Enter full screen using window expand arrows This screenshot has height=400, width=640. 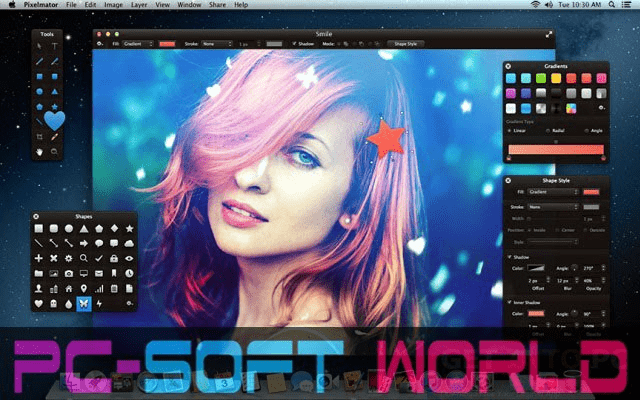pyautogui.click(x=549, y=34)
